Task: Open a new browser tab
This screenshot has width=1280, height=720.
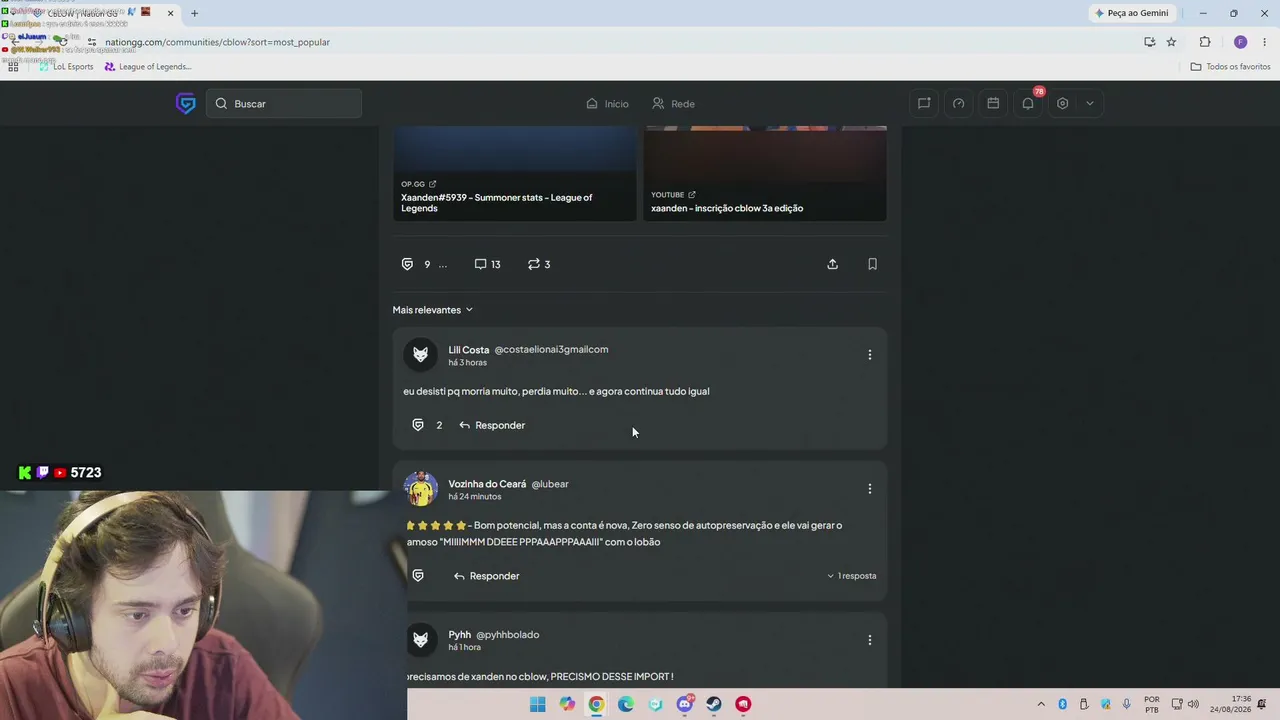Action: (x=194, y=13)
